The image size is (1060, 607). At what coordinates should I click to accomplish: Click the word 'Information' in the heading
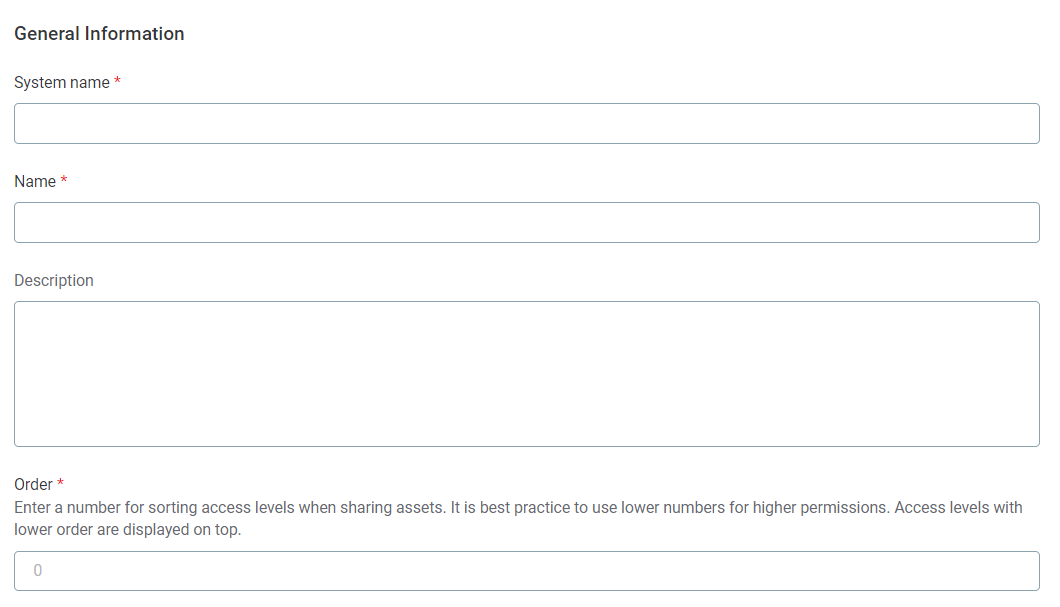click(x=134, y=34)
